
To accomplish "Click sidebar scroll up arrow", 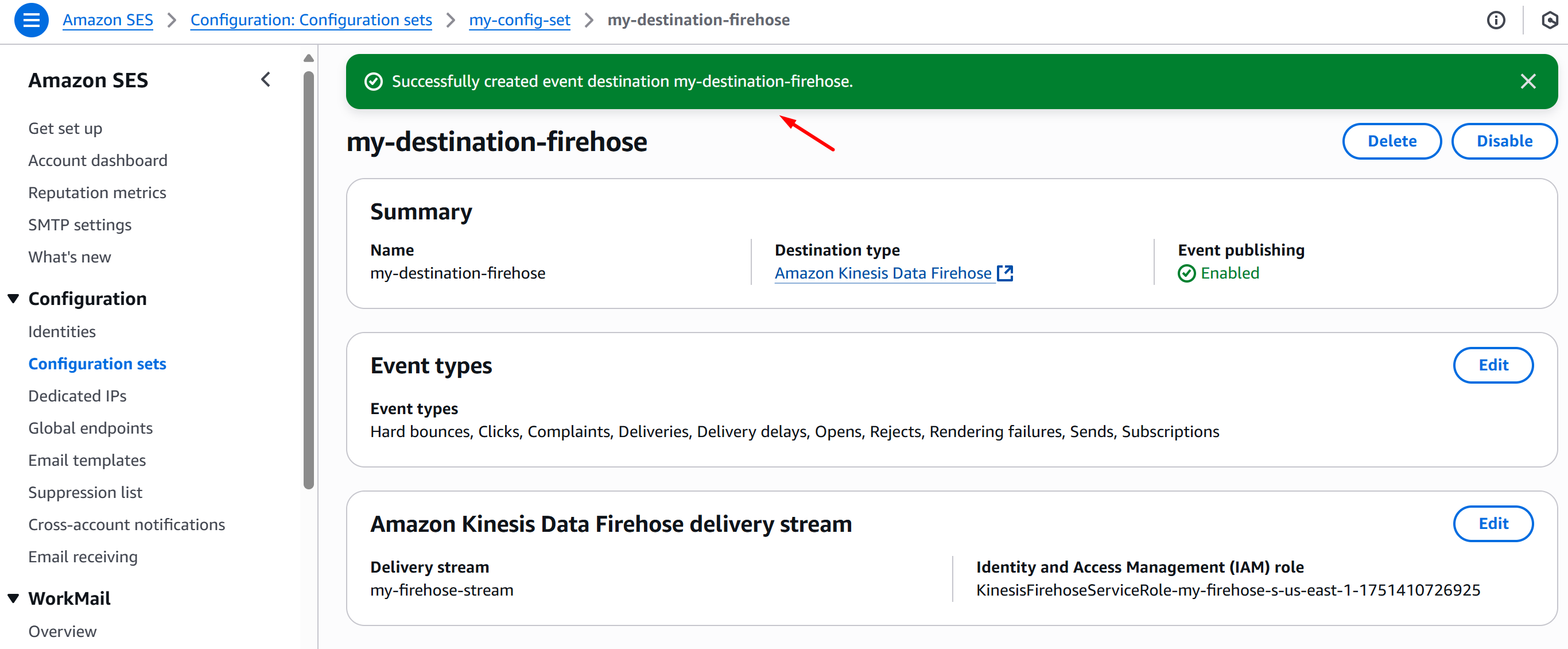I will pyautogui.click(x=309, y=59).
